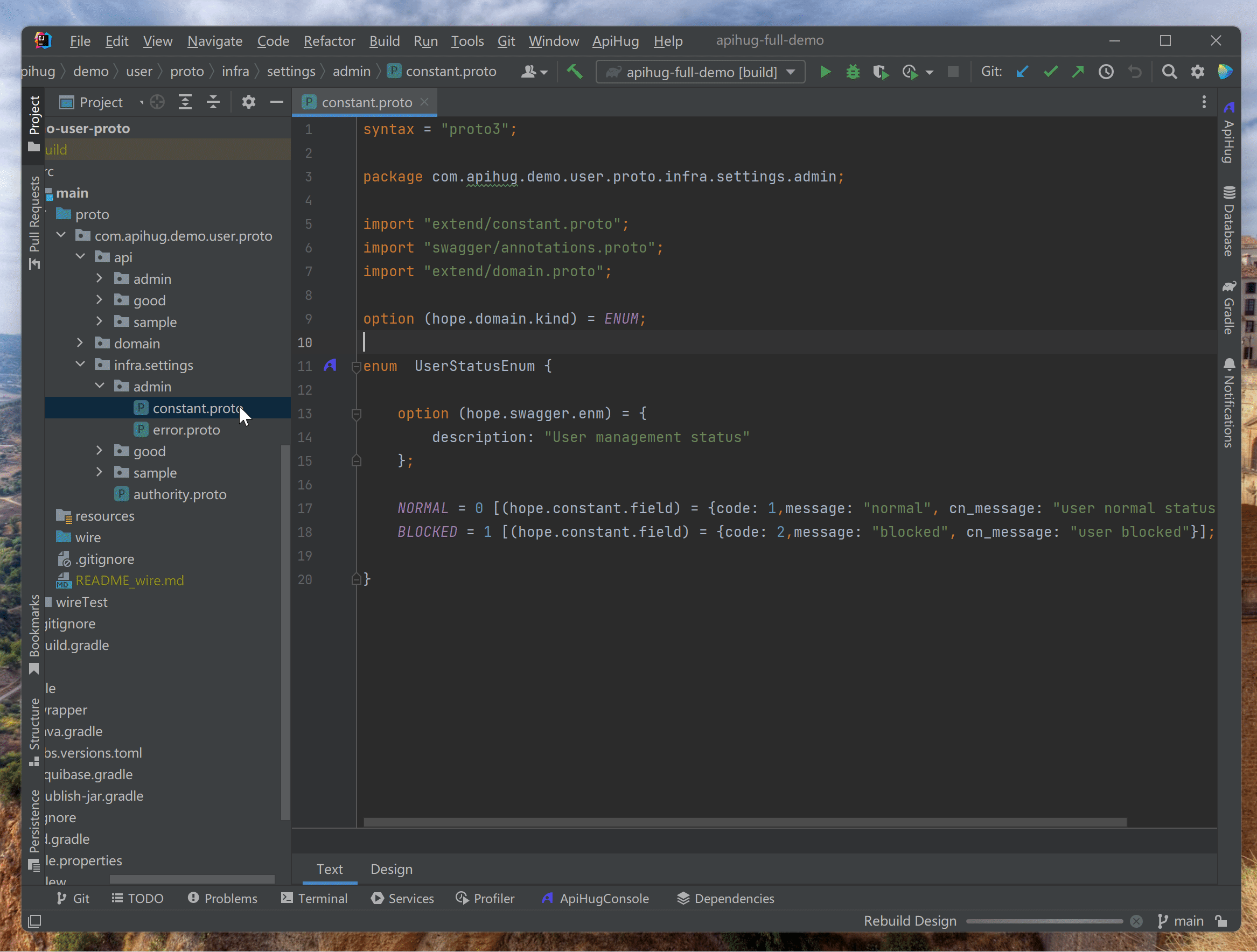Push commits with the Git push arrow

click(x=1078, y=72)
